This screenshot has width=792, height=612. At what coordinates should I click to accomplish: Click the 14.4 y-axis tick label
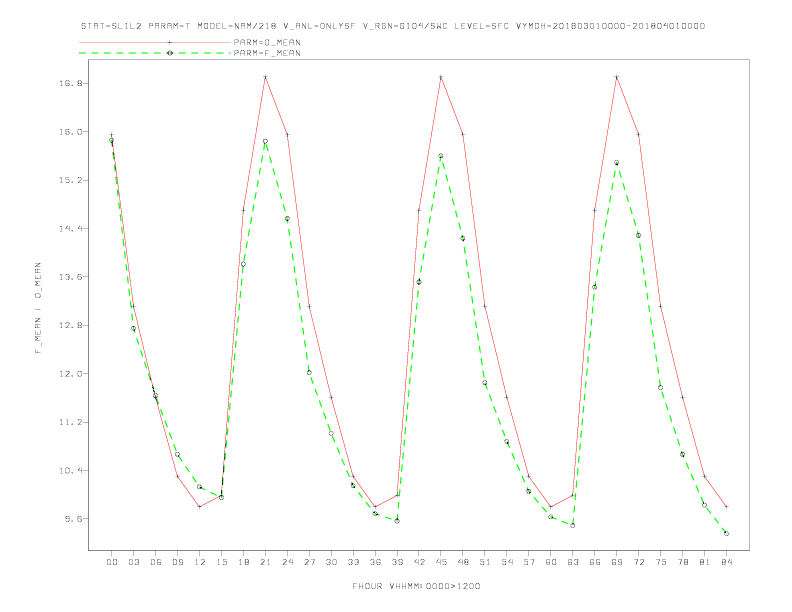tap(70, 229)
